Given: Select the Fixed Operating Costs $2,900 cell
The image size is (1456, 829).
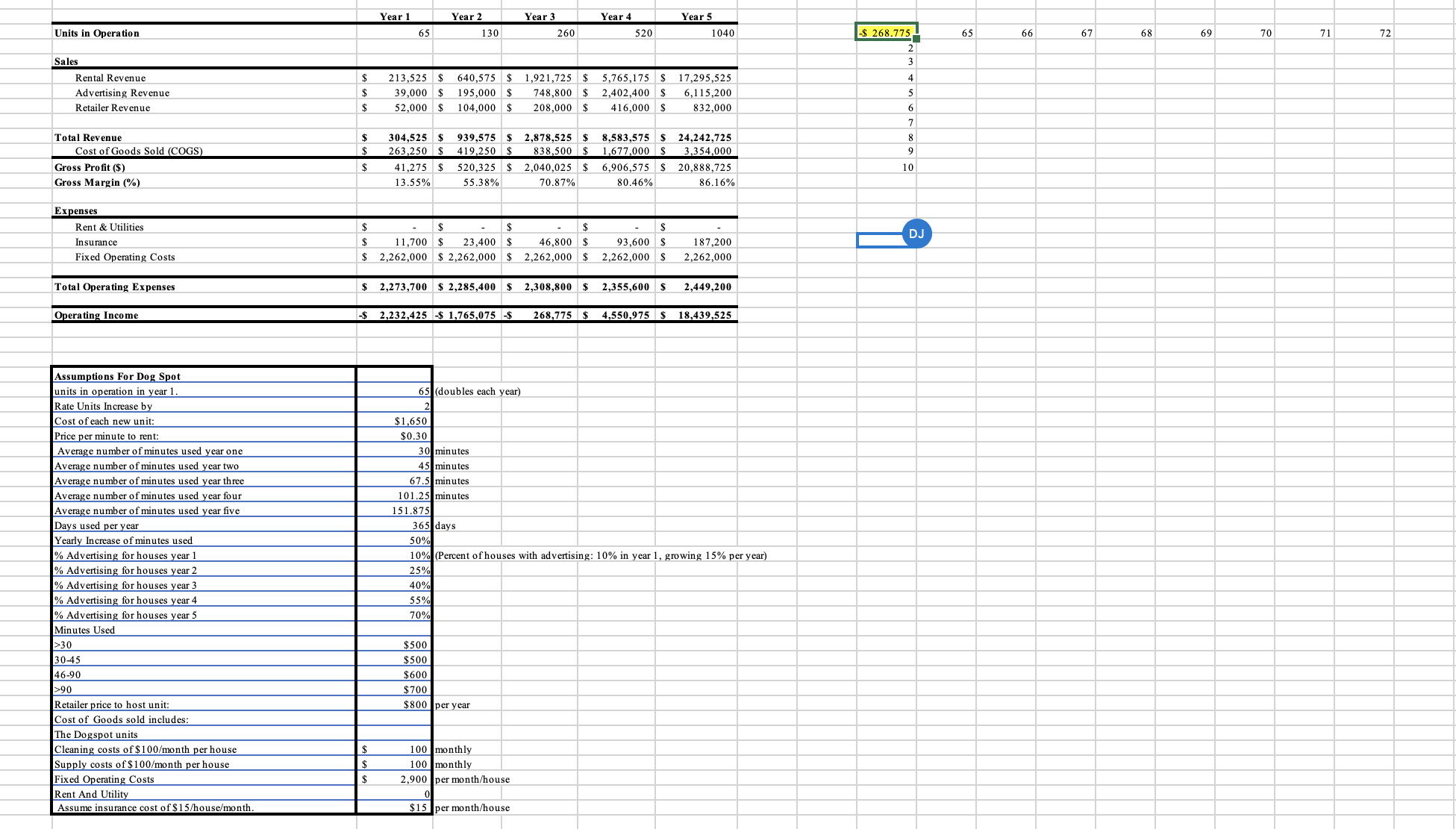Looking at the screenshot, I should [393, 779].
